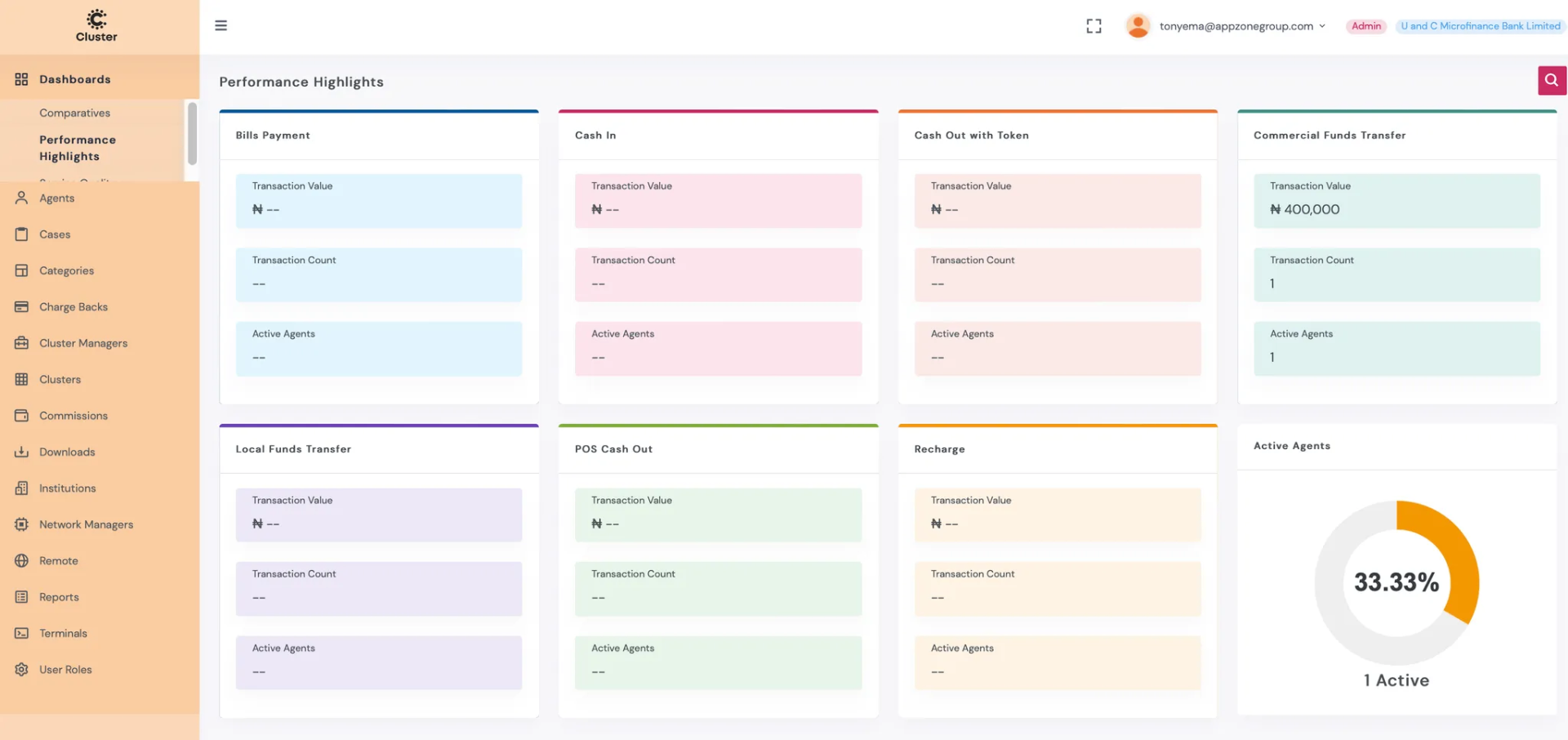Select the Terminals sidebar icon
Screen dimensions: 1568x740
pyautogui.click(x=20, y=633)
